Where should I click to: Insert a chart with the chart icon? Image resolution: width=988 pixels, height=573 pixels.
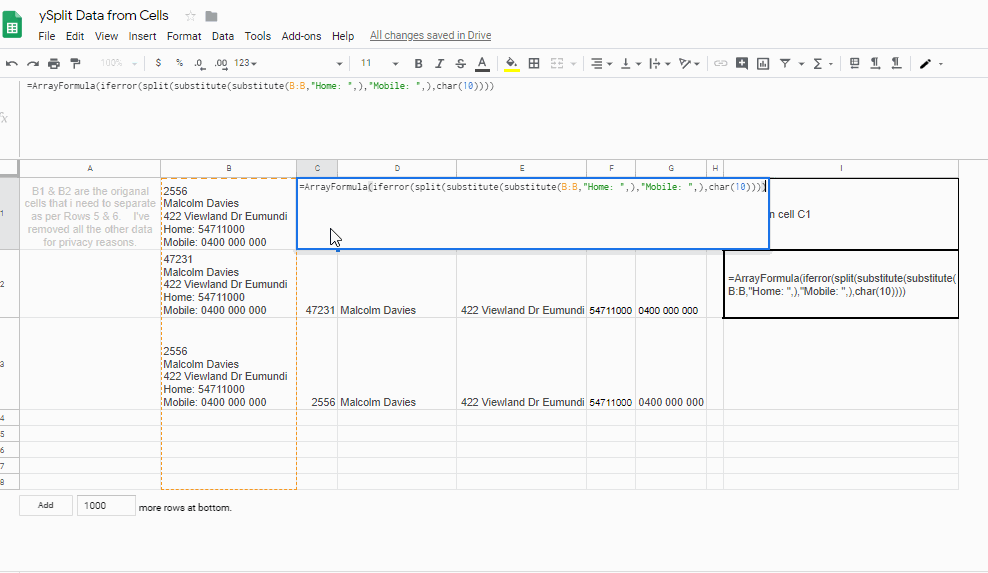763,63
